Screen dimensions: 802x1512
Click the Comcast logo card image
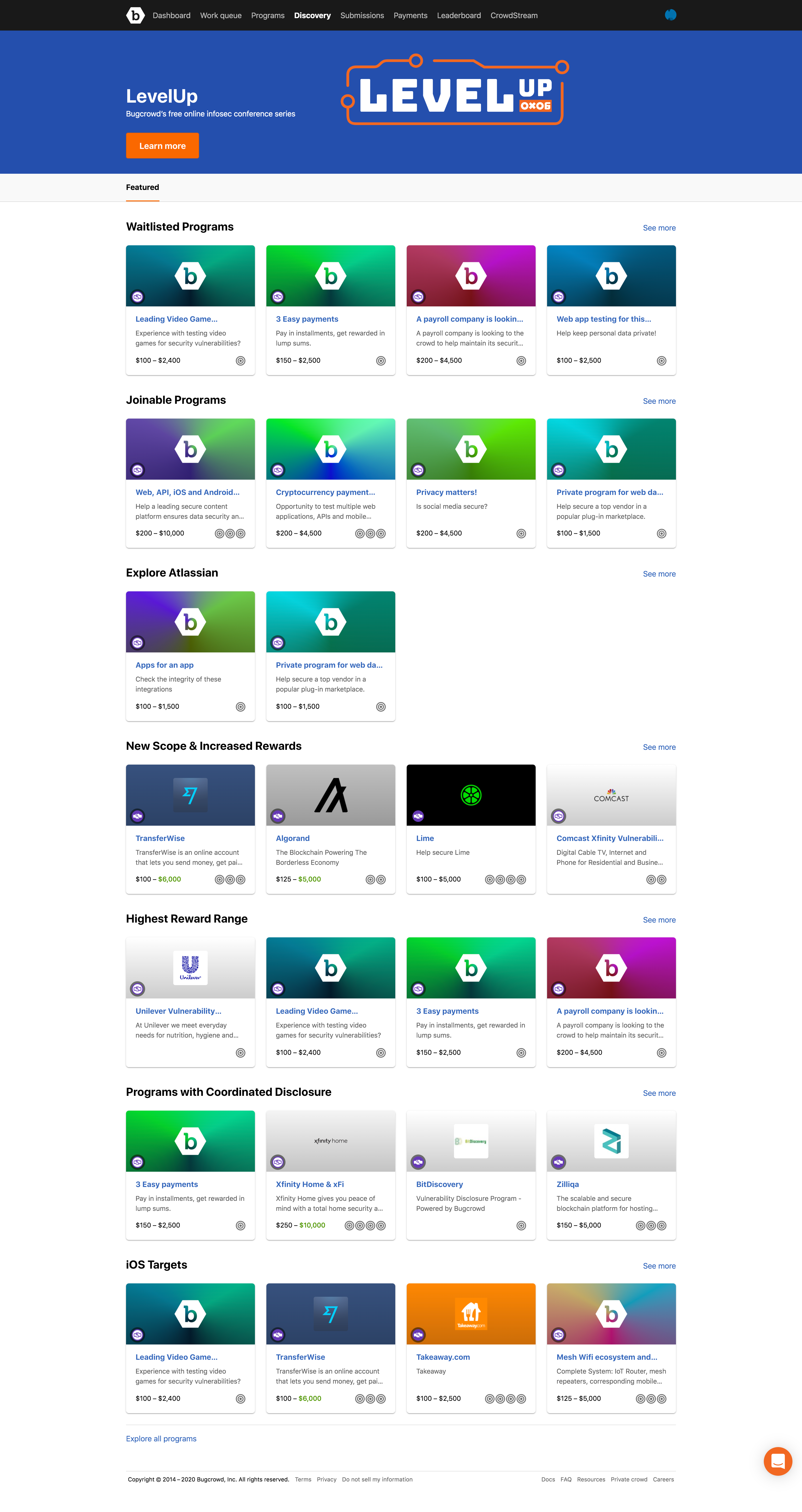[611, 796]
